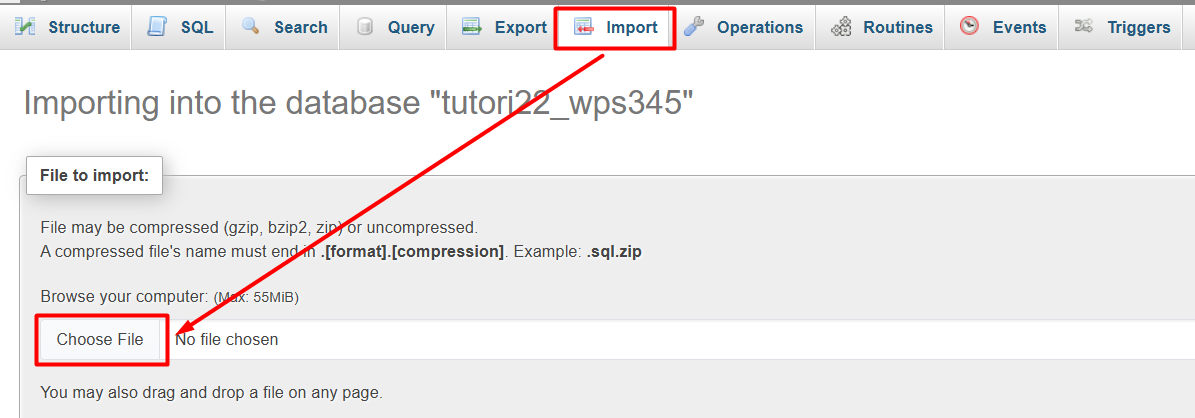
Task: Click the 'File to import:' legend
Action: (x=95, y=175)
